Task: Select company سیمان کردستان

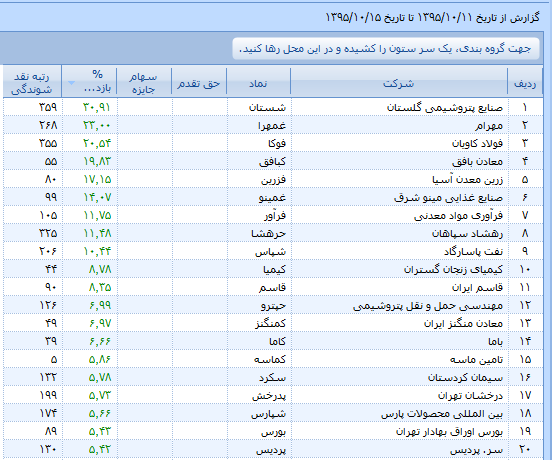Action: [465, 378]
